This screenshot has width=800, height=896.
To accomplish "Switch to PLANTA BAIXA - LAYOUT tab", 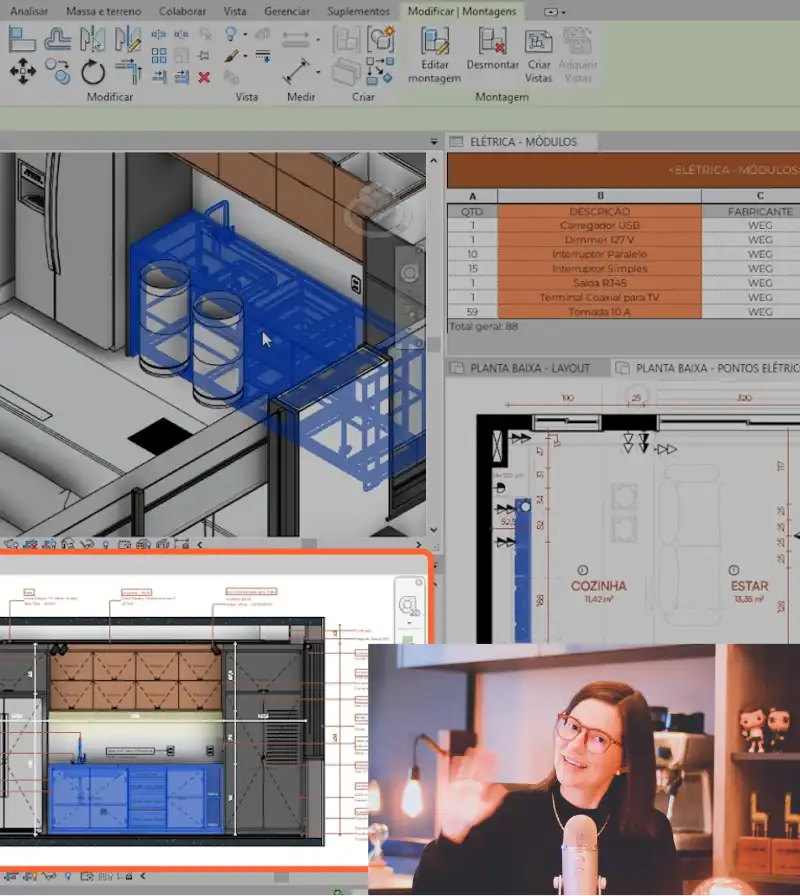I will click(529, 368).
